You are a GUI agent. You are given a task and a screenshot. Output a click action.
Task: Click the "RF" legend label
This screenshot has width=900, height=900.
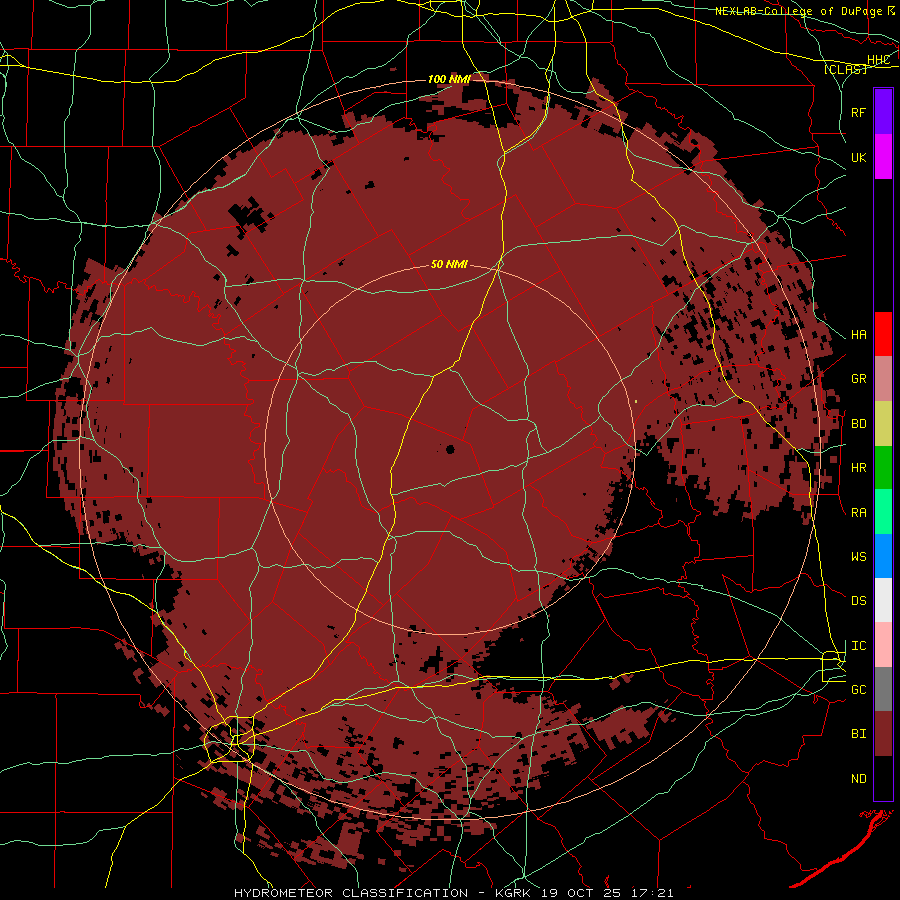858,112
